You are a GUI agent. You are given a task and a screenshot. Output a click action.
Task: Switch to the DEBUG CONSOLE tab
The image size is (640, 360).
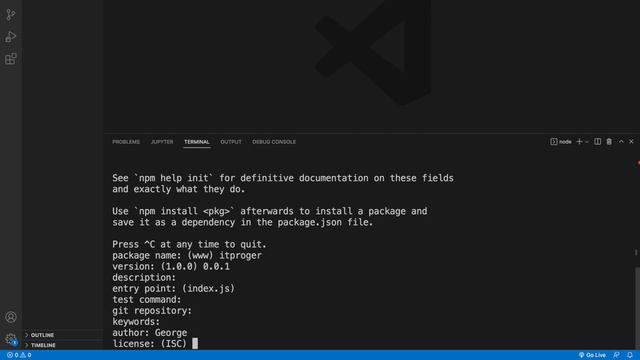[x=274, y=142]
